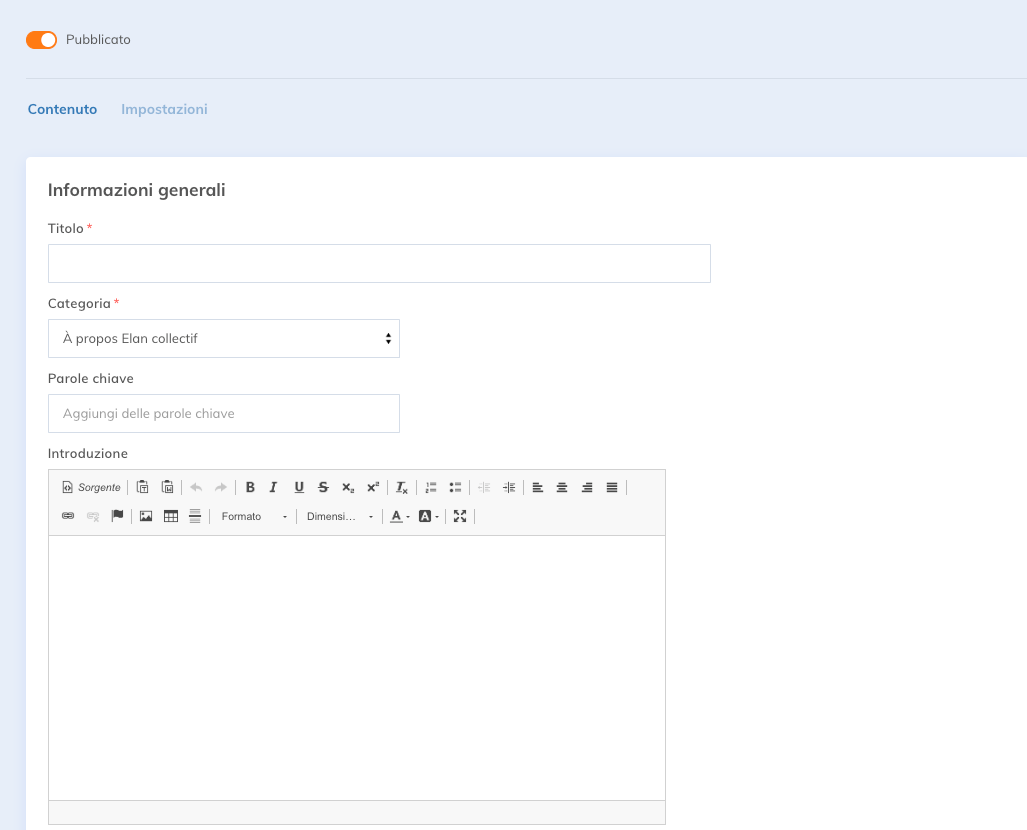Image resolution: width=1027 pixels, height=830 pixels.
Task: Insert a bulleted list
Action: pyautogui.click(x=455, y=487)
